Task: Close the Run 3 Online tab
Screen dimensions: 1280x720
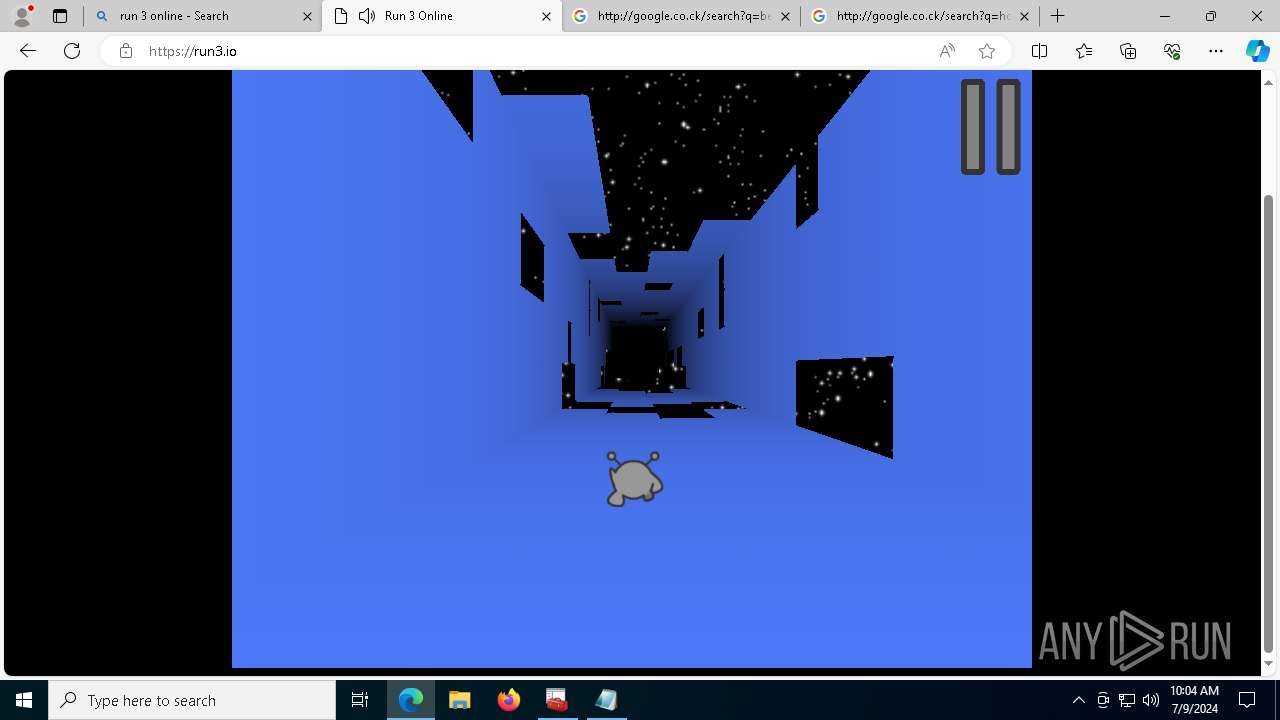Action: click(x=546, y=16)
